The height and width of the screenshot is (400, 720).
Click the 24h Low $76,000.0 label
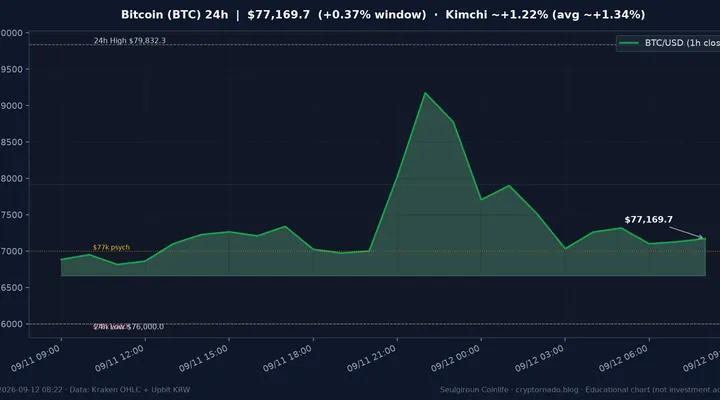[x=129, y=327]
